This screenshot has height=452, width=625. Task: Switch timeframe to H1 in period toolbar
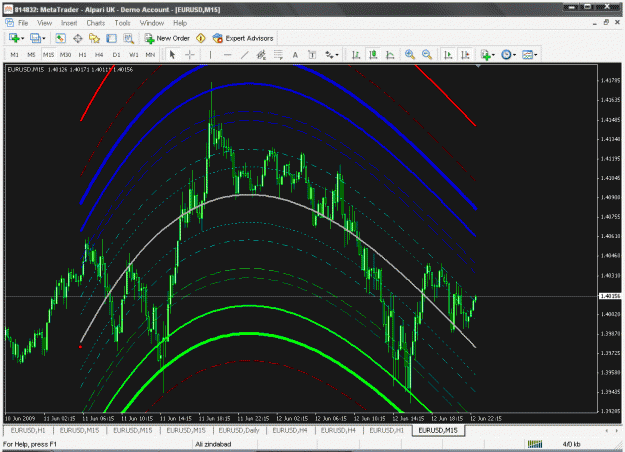(83, 55)
